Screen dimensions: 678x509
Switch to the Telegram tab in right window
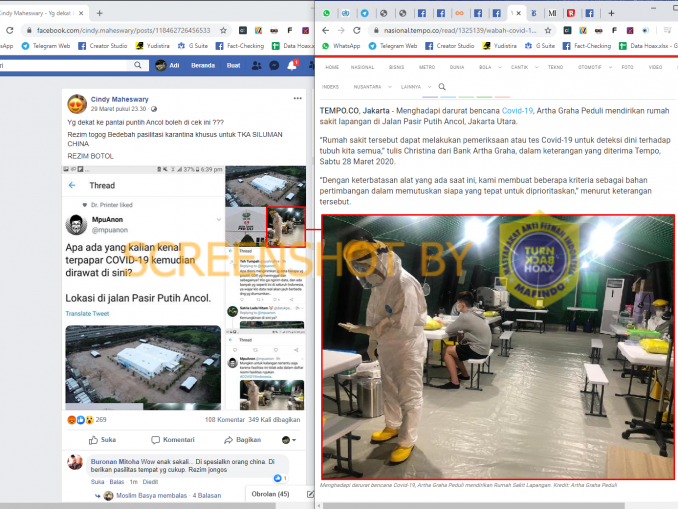click(365, 13)
